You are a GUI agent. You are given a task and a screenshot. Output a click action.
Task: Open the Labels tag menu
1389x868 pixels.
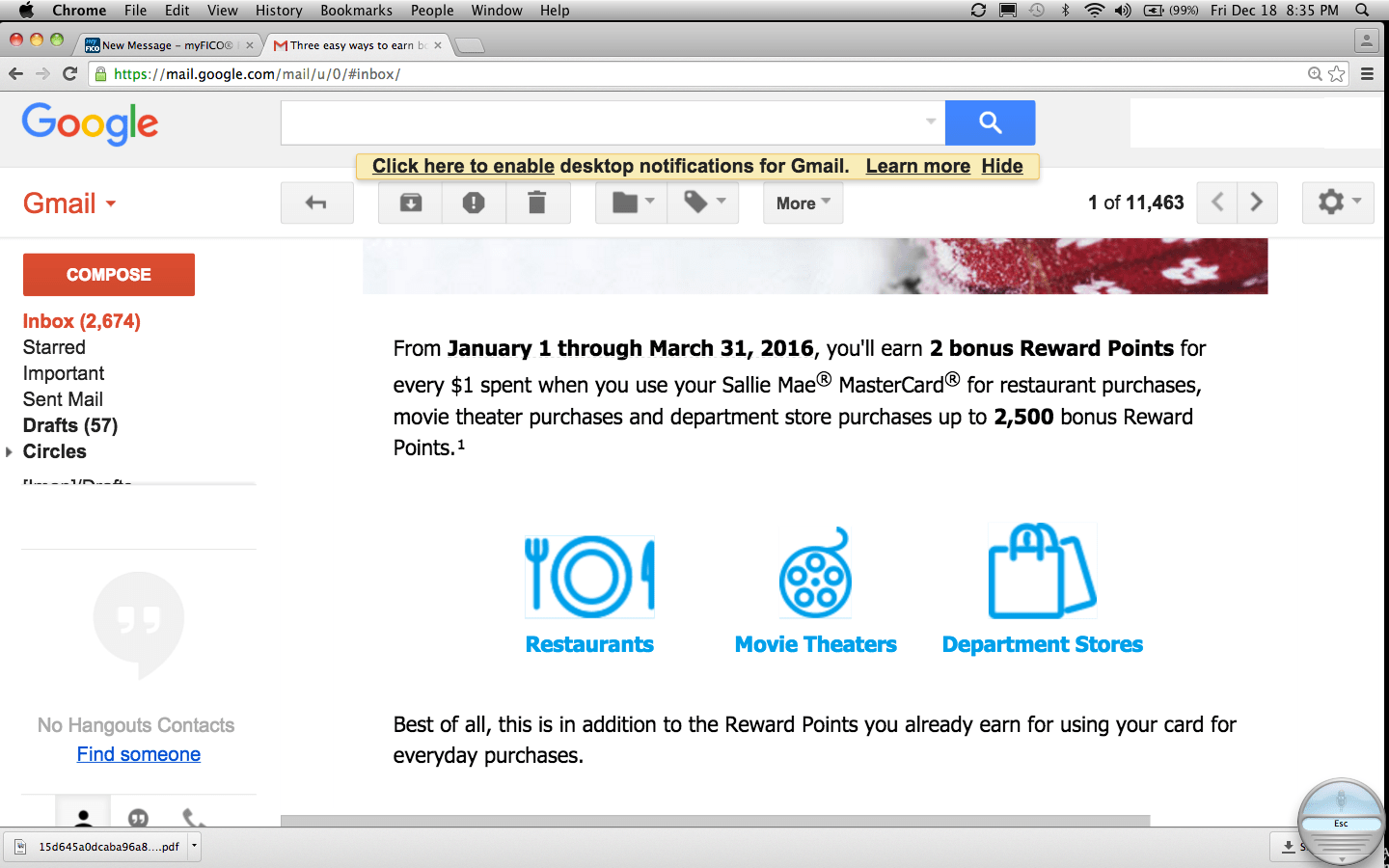pyautogui.click(x=703, y=203)
